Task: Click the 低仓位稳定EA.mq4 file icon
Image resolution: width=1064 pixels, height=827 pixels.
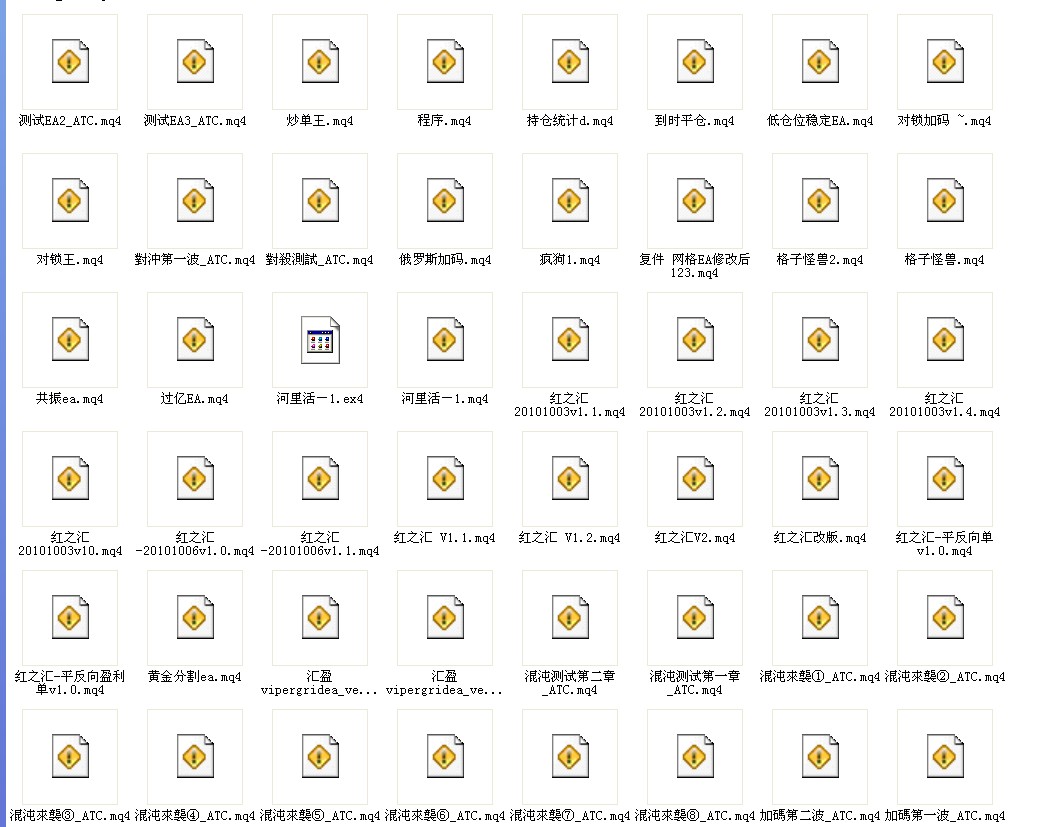Action: pos(819,62)
